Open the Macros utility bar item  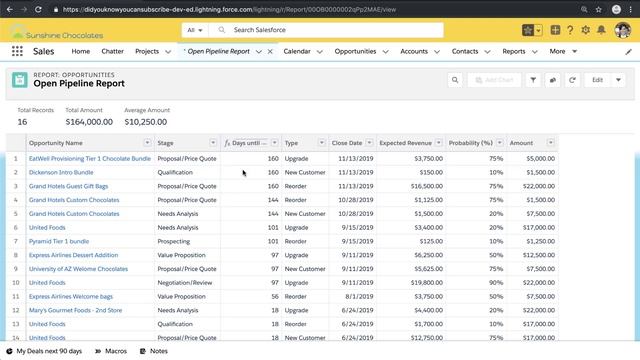coord(111,351)
